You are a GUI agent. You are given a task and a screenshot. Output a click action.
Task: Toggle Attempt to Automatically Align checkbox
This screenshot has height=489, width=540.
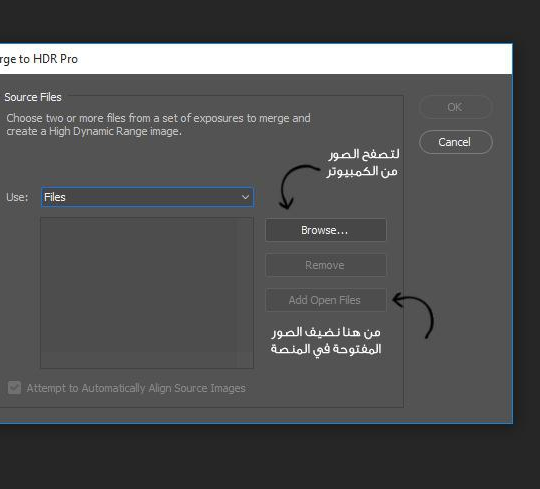point(14,388)
